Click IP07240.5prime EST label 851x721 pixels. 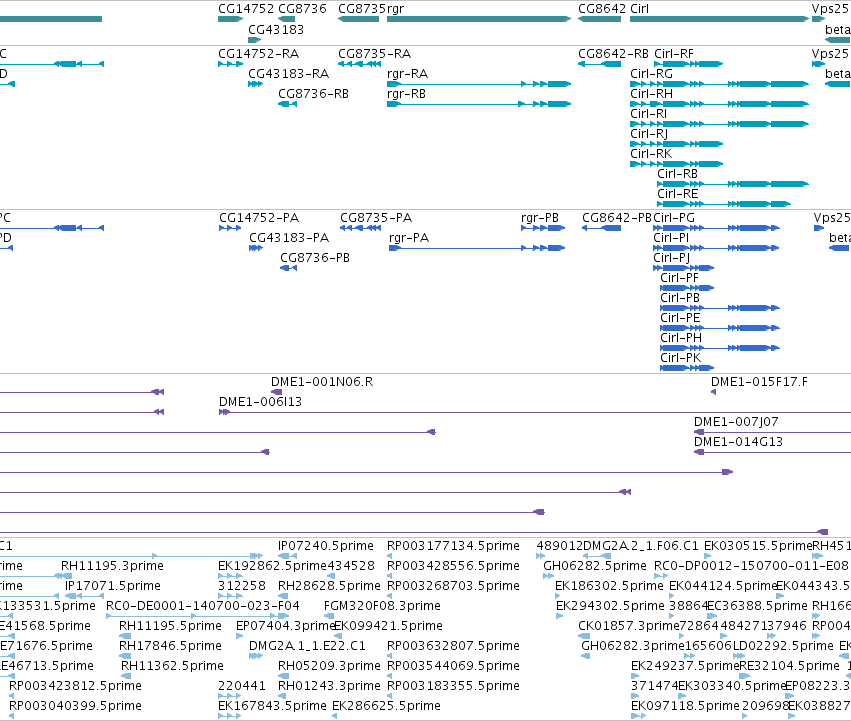326,546
